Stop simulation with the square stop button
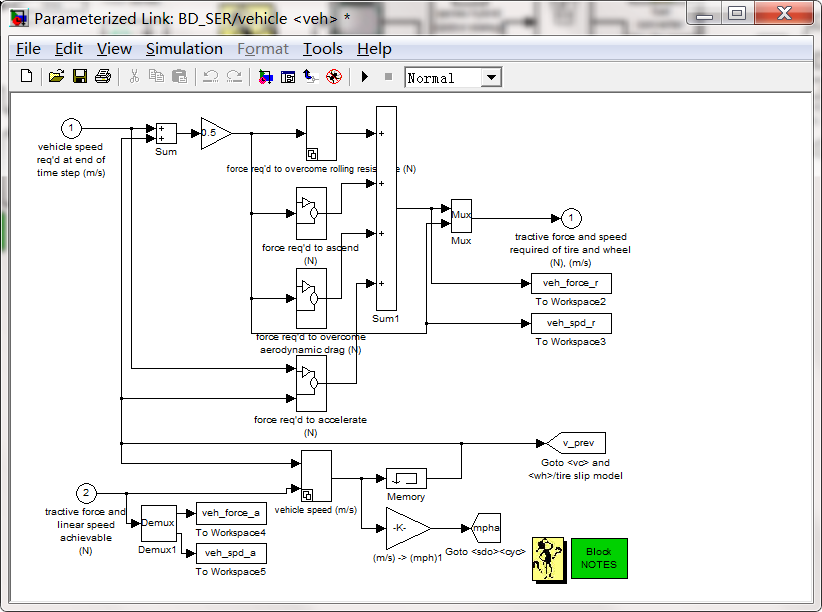 point(388,77)
